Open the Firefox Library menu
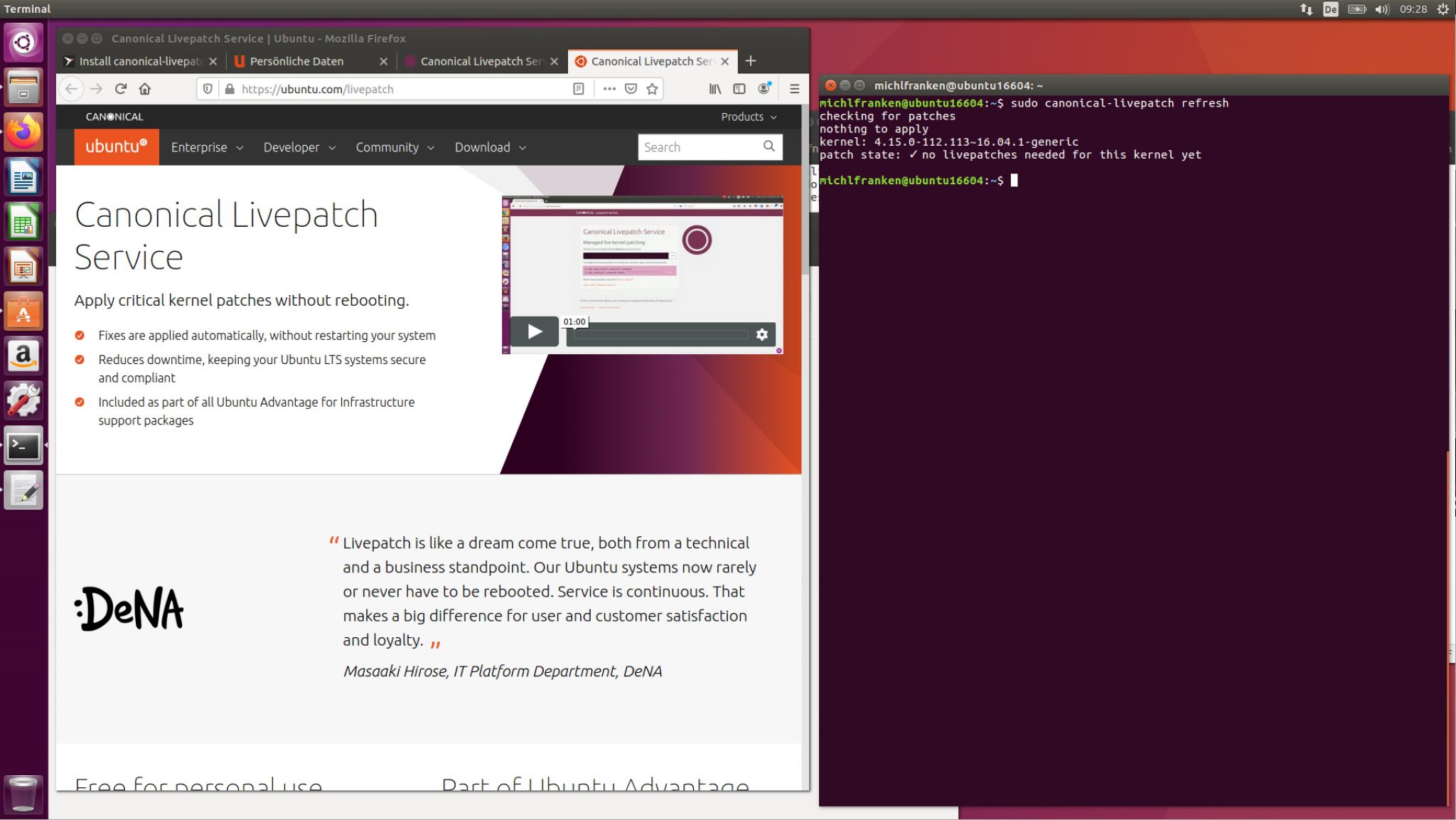Screen dimensions: 1456x820 point(715,89)
